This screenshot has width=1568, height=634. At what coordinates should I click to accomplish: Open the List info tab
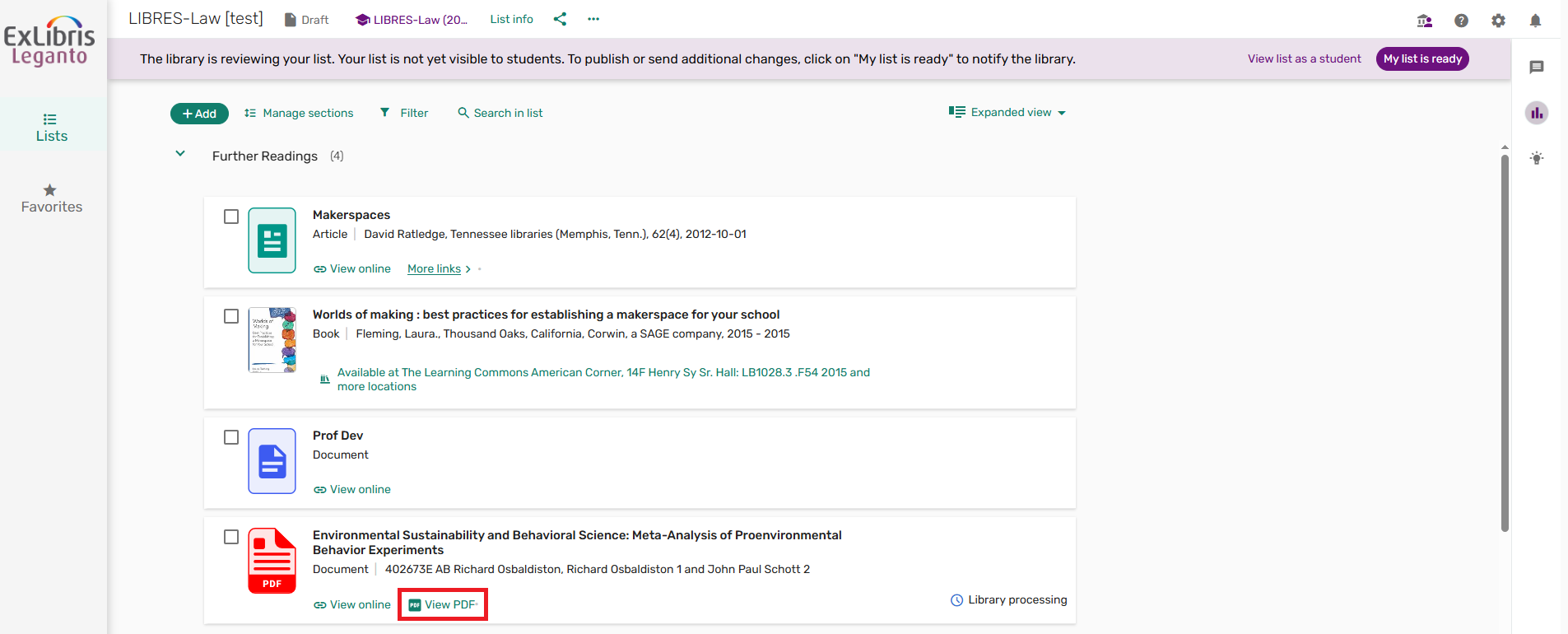tap(511, 19)
